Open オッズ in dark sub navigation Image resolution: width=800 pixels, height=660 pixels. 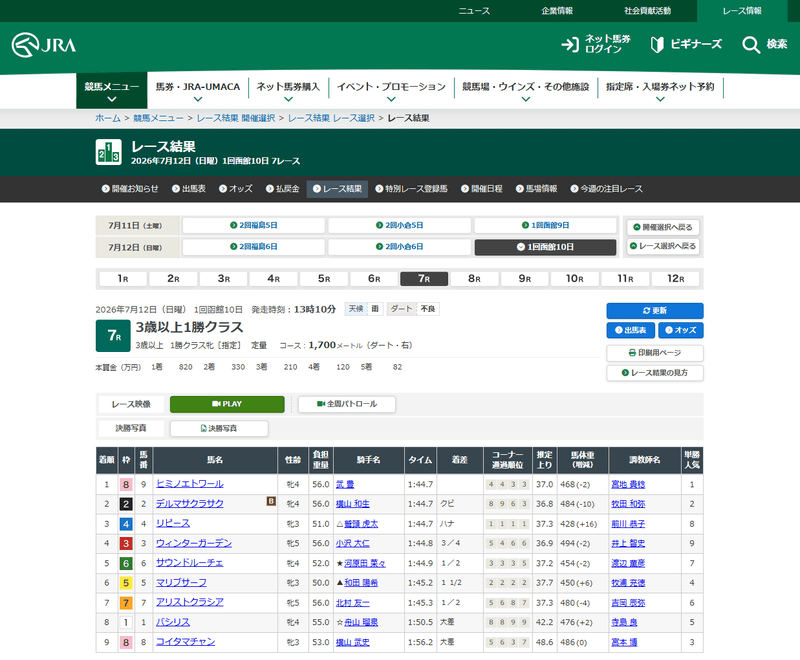click(x=236, y=189)
